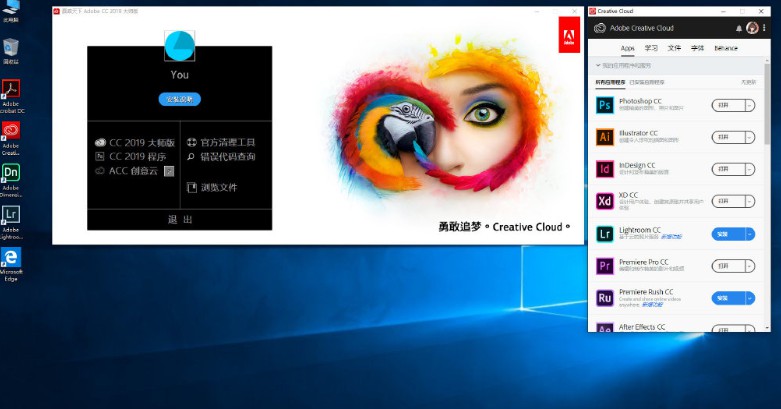Click the Photoshop CC Ps icon
781x409 pixels.
[605, 105]
